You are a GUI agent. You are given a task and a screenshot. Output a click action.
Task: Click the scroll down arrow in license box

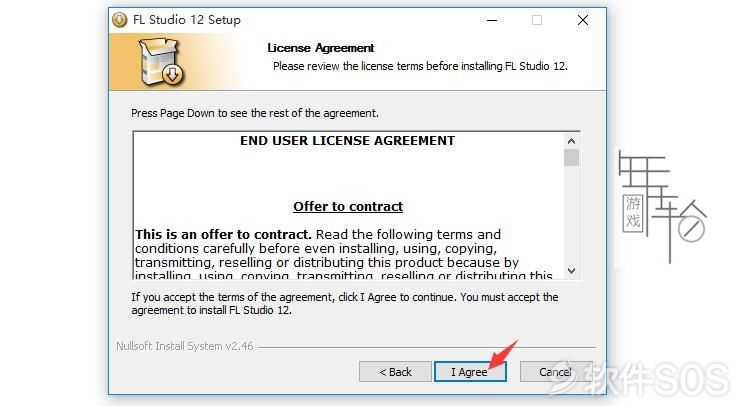click(571, 271)
